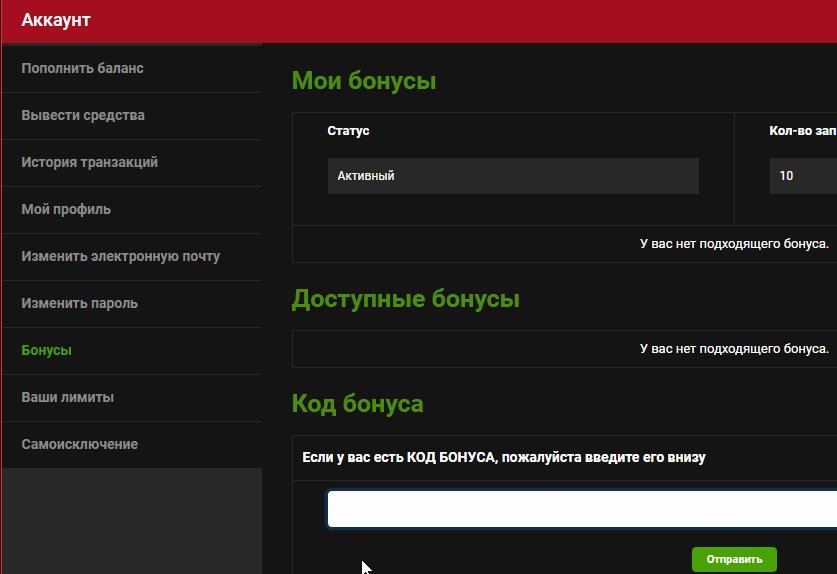Viewport: 837px width, 574px height.
Task: Click the Код бонуса heading
Action: (357, 404)
